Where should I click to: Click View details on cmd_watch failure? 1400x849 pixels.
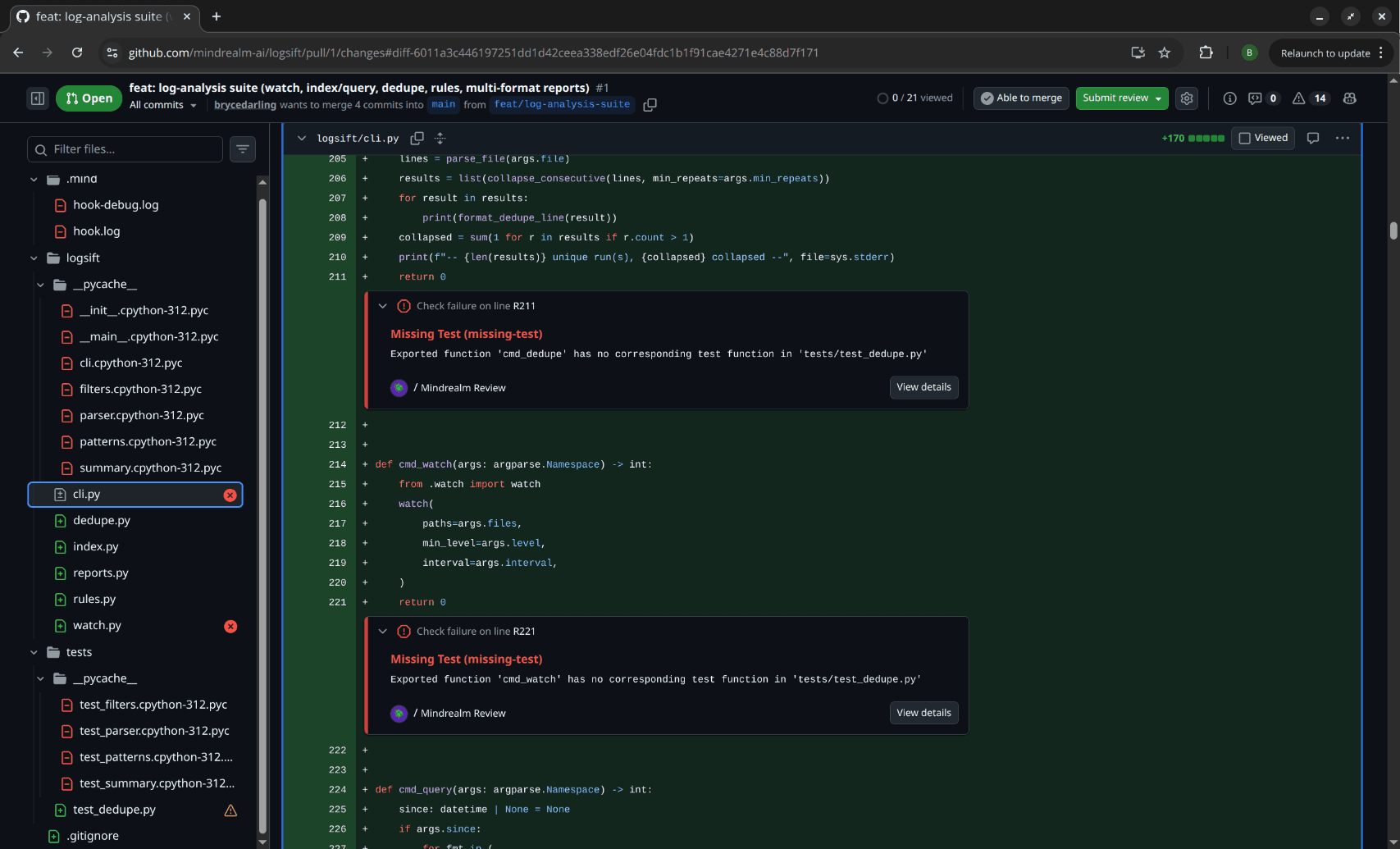pyautogui.click(x=923, y=713)
